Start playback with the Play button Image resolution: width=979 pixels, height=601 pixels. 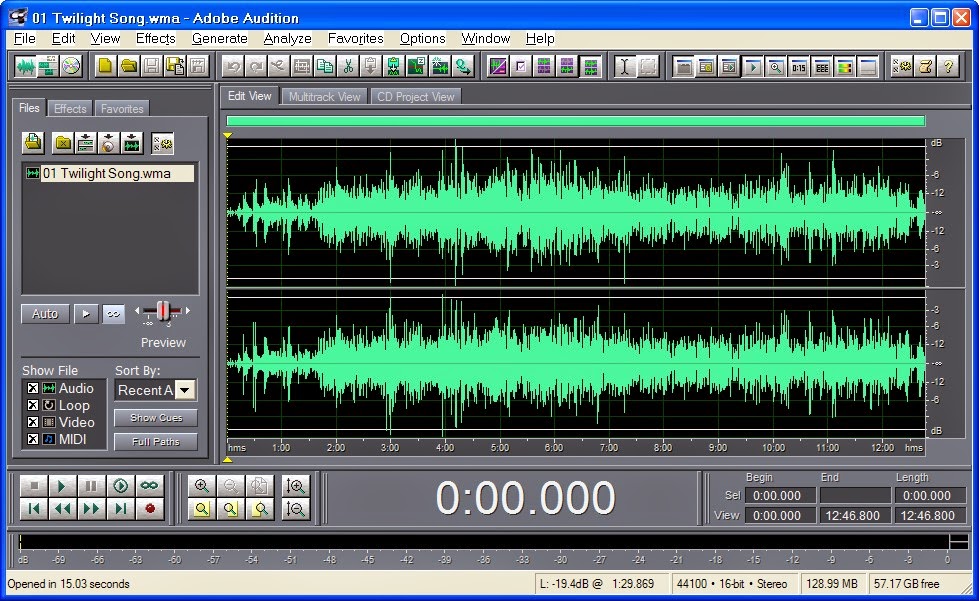pos(62,486)
